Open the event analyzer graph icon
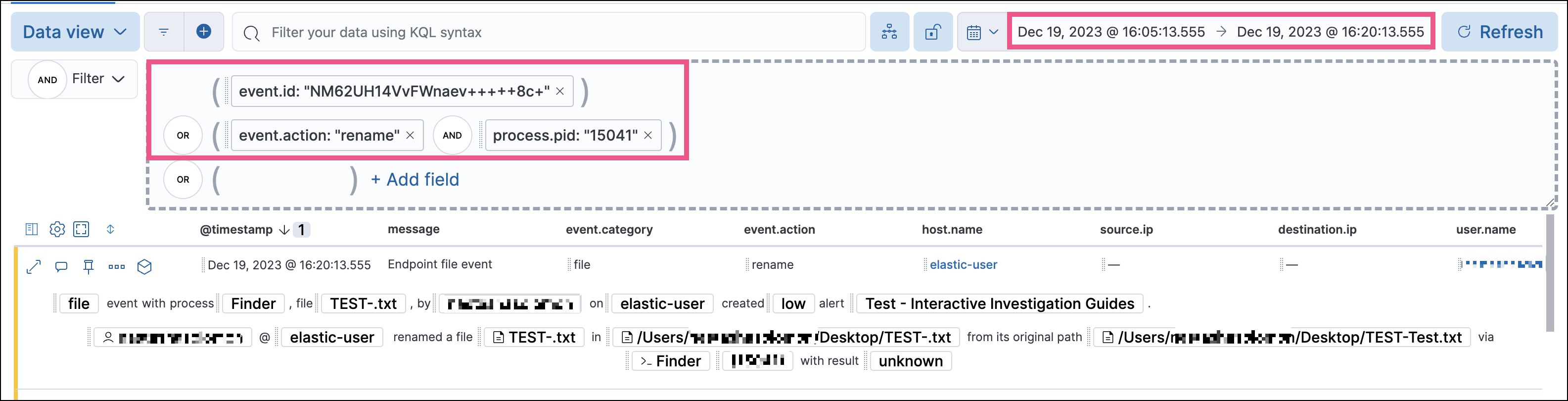 (x=890, y=32)
